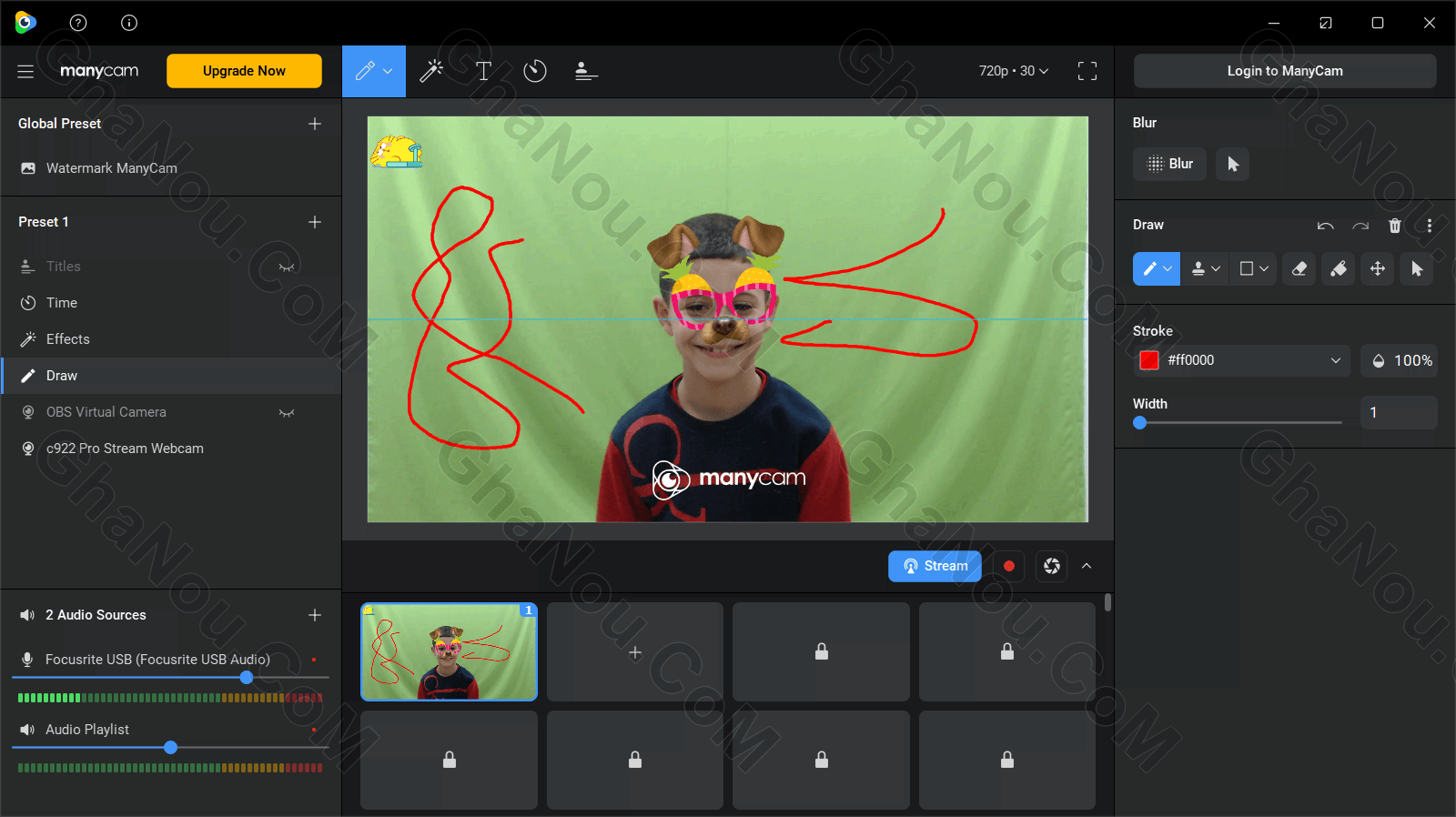The width and height of the screenshot is (1456, 817).
Task: Click the Preset 1 heading
Action: pyautogui.click(x=44, y=222)
